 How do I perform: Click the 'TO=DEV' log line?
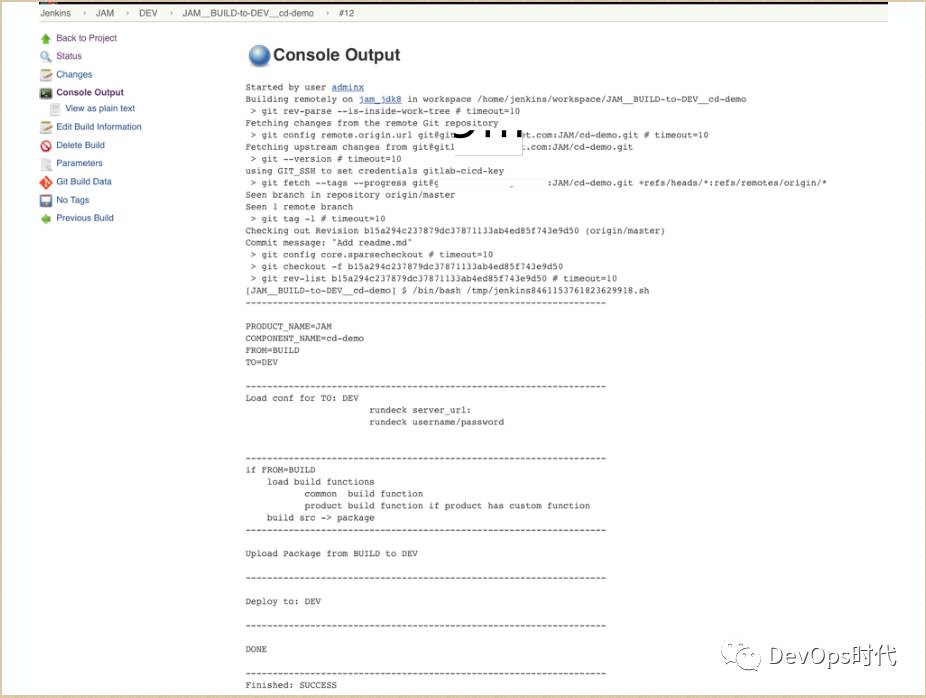click(x=262, y=362)
